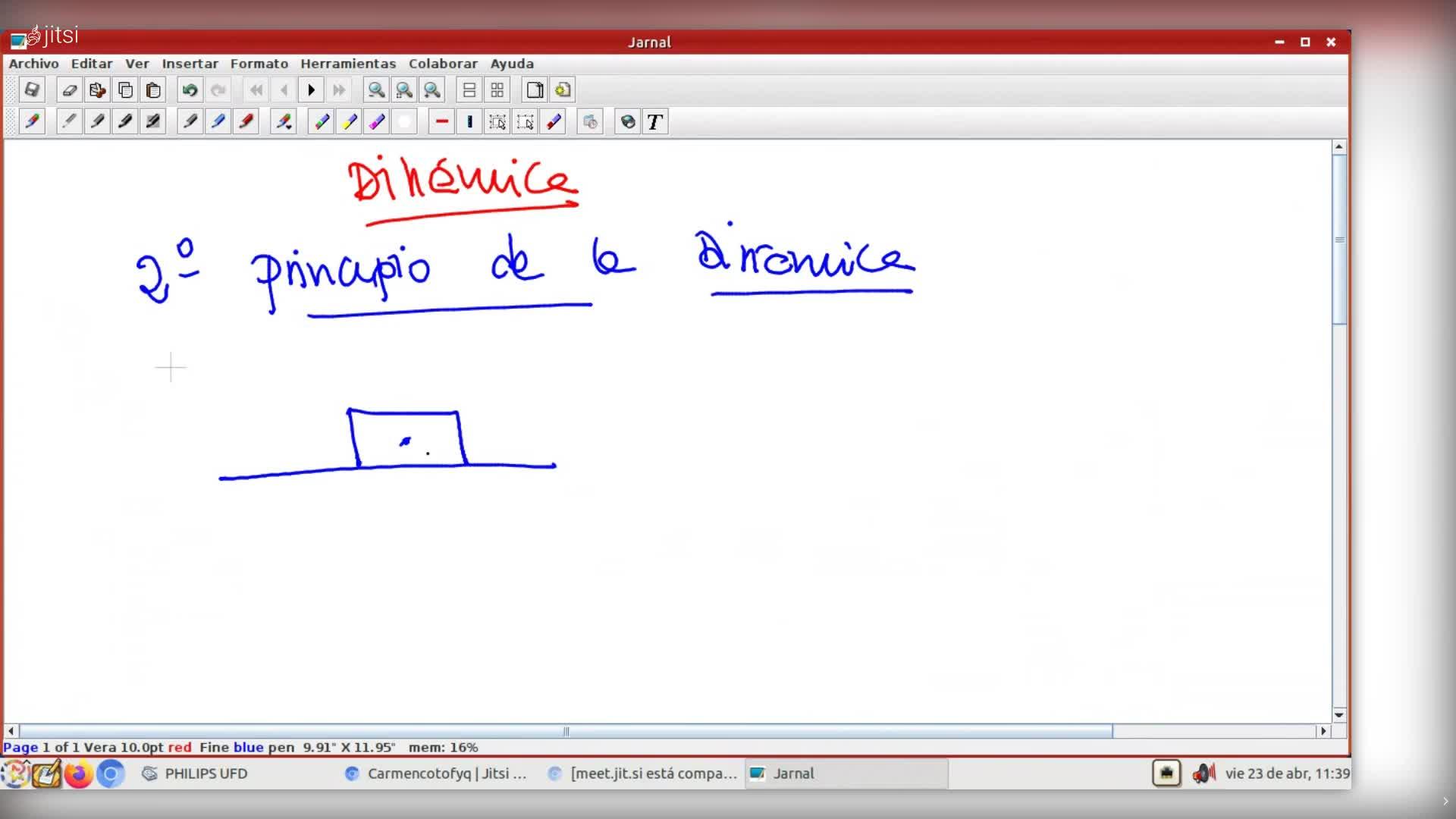This screenshot has width=1456, height=819.
Task: Open the Insertar menu
Action: [190, 64]
